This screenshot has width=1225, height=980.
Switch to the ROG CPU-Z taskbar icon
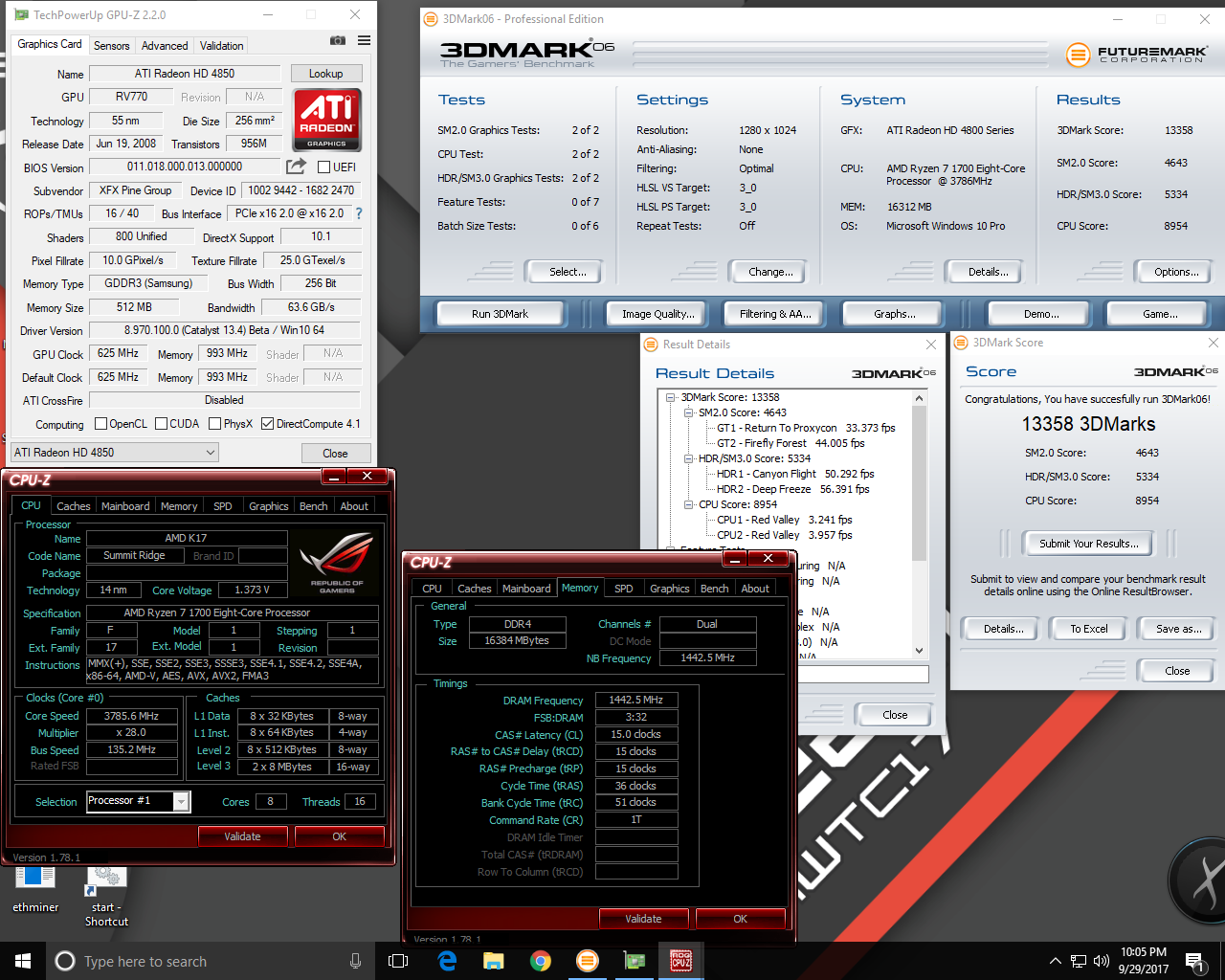pyautogui.click(x=681, y=961)
